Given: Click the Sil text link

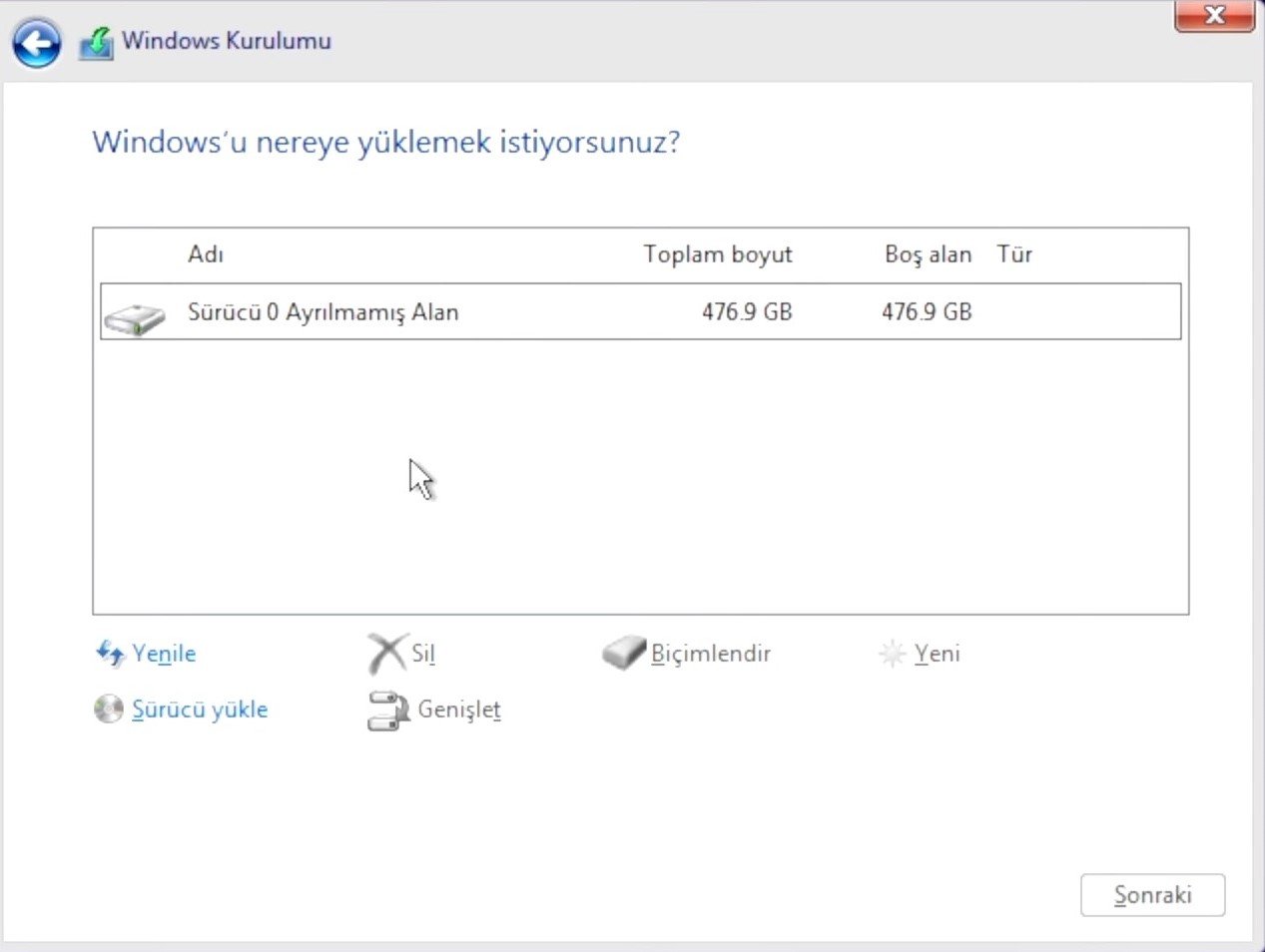Looking at the screenshot, I should point(423,654).
